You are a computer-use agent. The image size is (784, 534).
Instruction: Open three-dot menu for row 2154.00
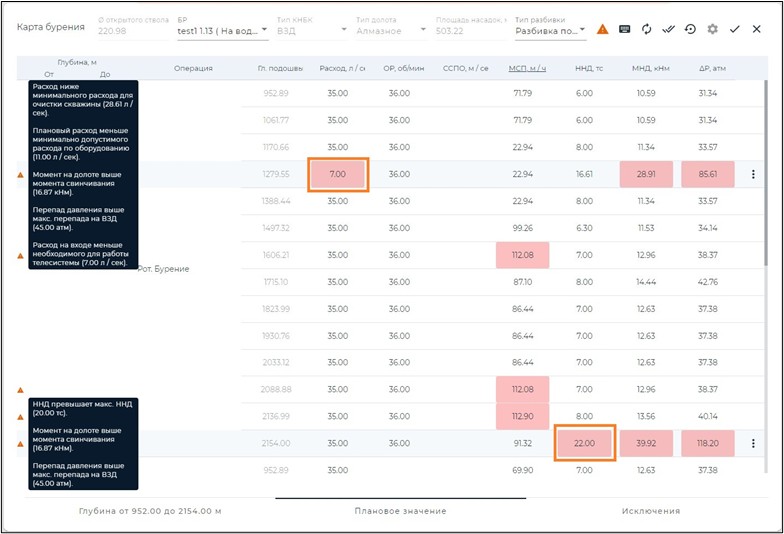[x=753, y=443]
